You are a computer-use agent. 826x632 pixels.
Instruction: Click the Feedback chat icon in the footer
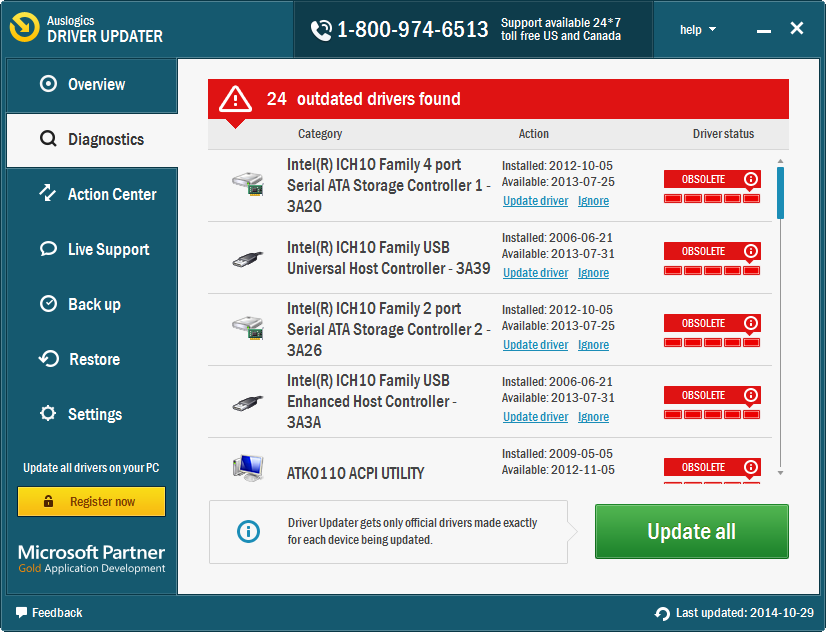(x=21, y=613)
